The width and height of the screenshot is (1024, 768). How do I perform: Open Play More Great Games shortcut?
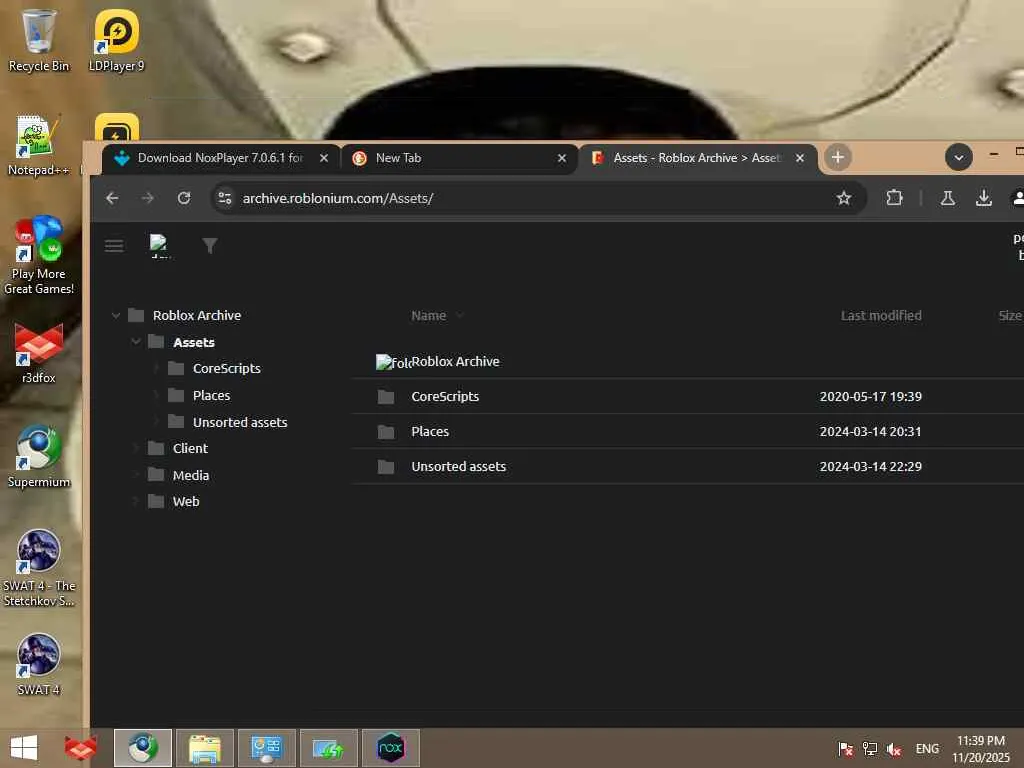(39, 255)
